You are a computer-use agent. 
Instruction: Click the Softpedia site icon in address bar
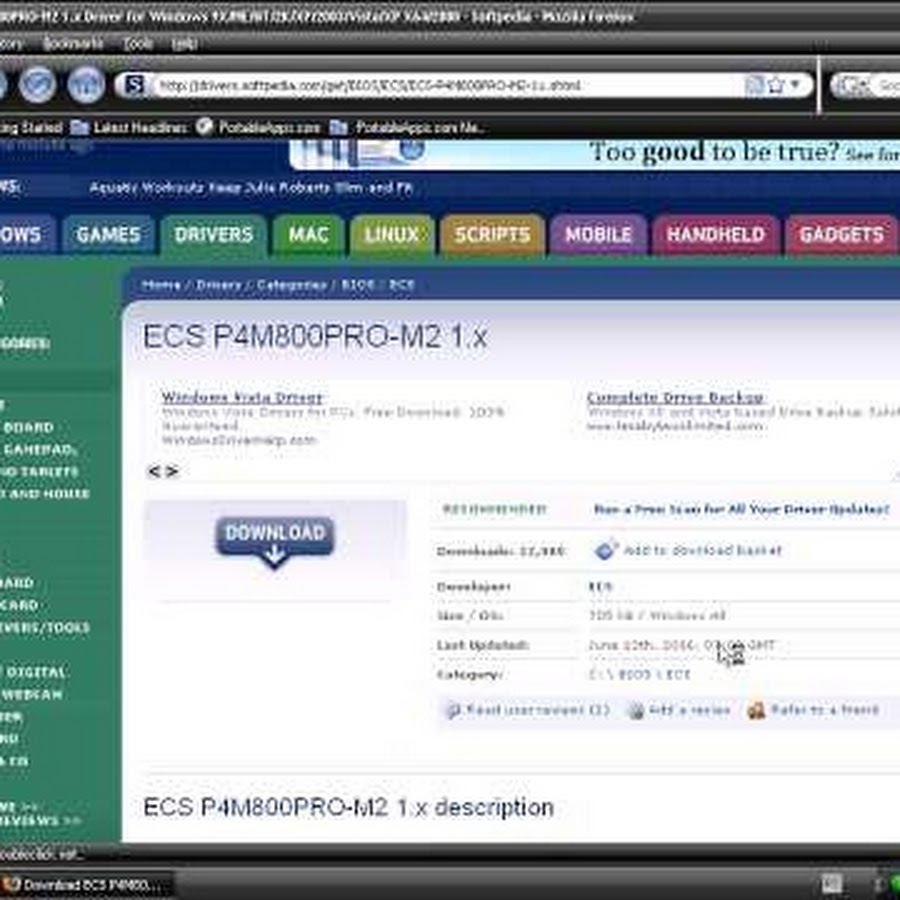click(x=133, y=85)
